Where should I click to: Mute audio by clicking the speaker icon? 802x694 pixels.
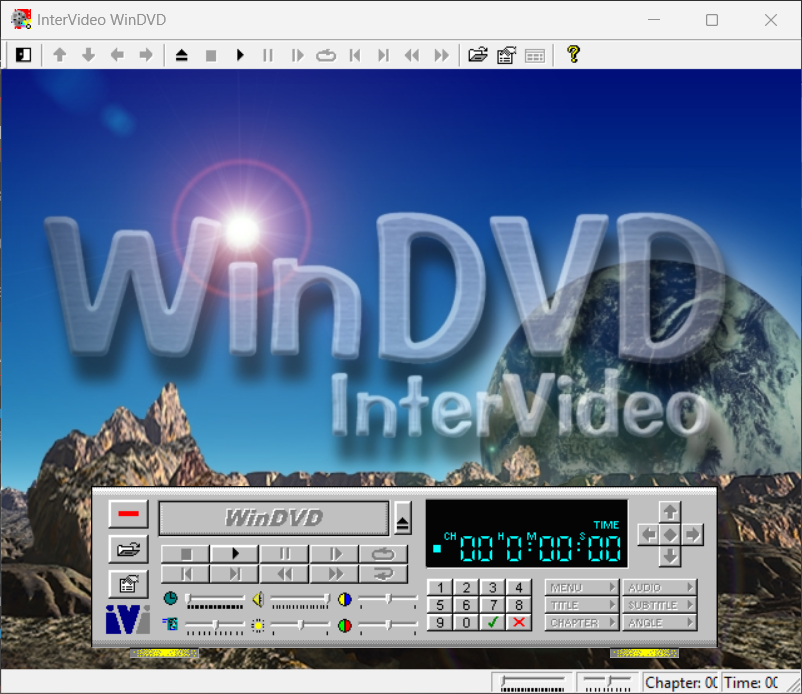coord(258,599)
